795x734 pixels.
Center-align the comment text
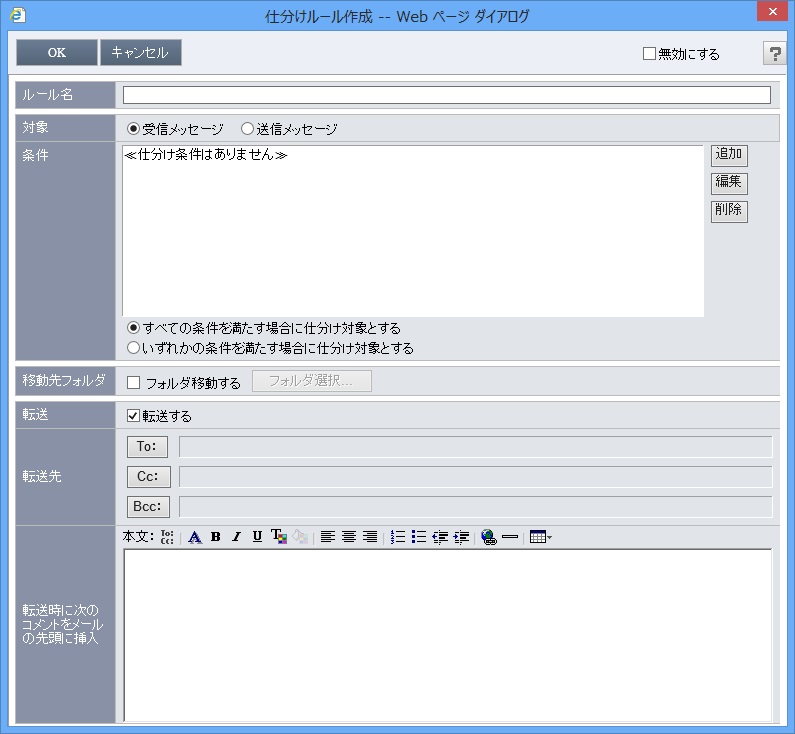coord(349,537)
